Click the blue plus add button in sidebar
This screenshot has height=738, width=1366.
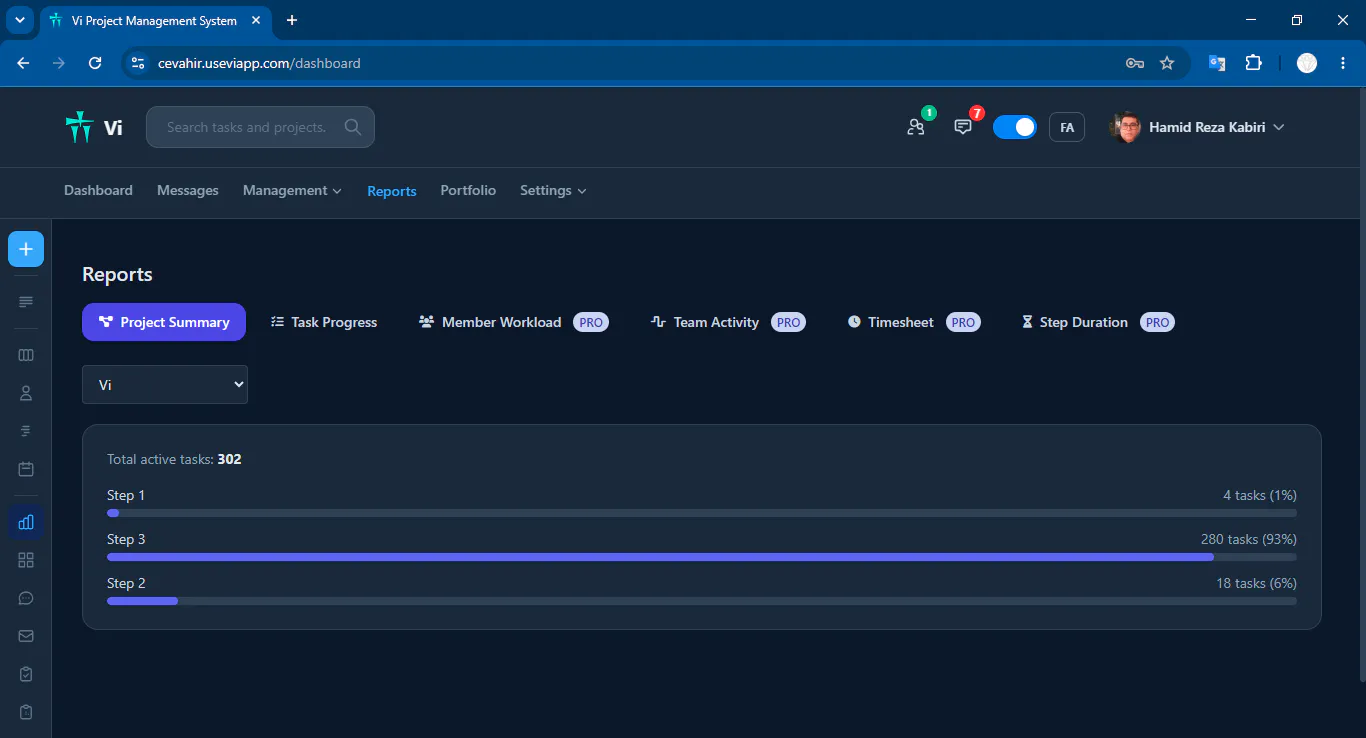[26, 249]
